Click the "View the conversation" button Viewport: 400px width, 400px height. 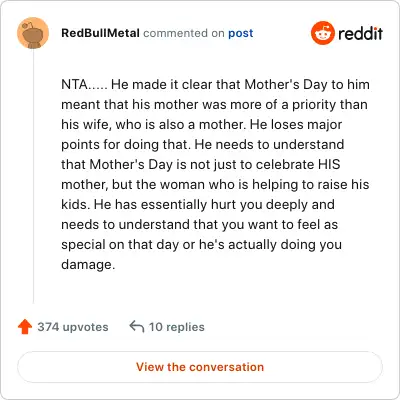(x=200, y=367)
